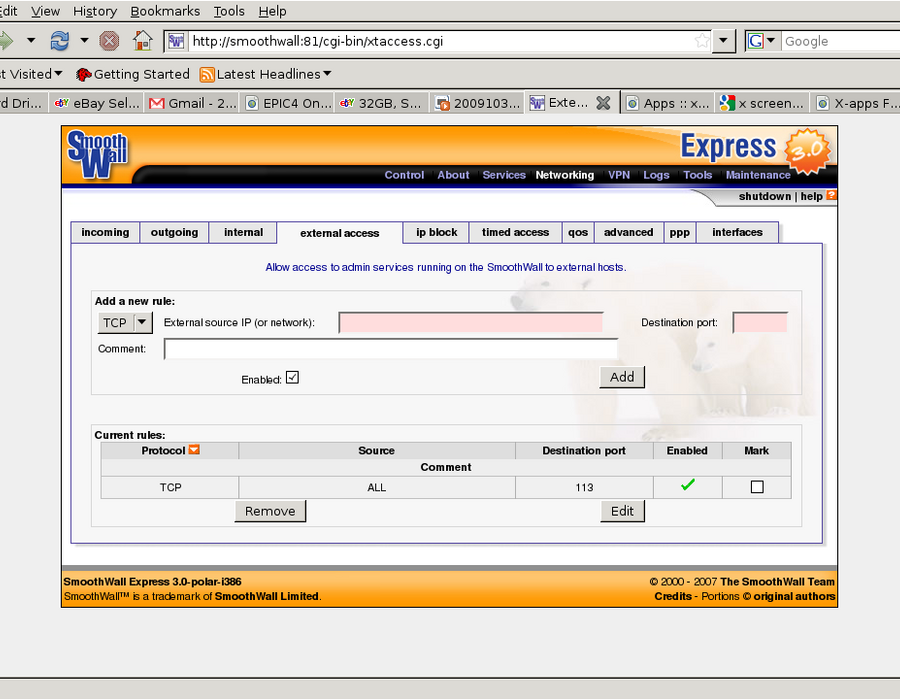Click the Destination port input field
The image size is (900, 700).
[x=760, y=322]
